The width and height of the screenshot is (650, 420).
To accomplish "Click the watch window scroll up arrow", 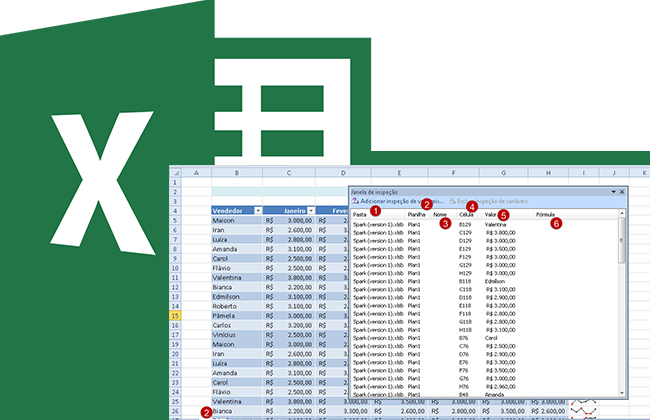I will (622, 213).
